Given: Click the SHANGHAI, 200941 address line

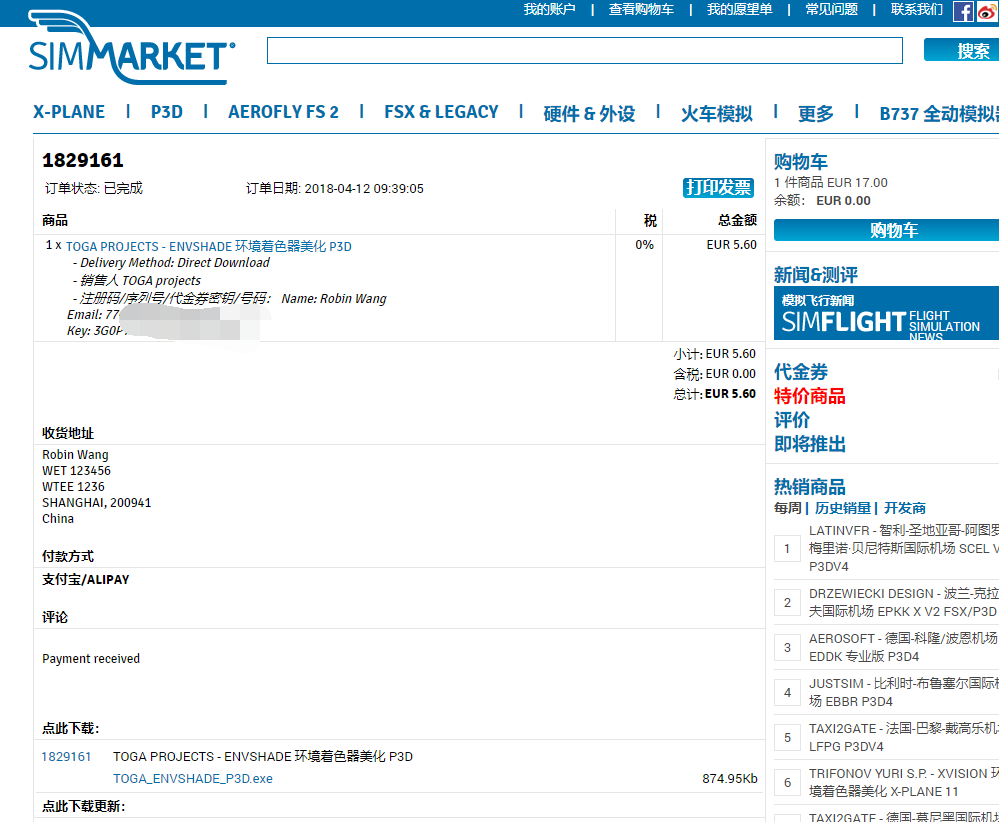Looking at the screenshot, I should (x=97, y=503).
